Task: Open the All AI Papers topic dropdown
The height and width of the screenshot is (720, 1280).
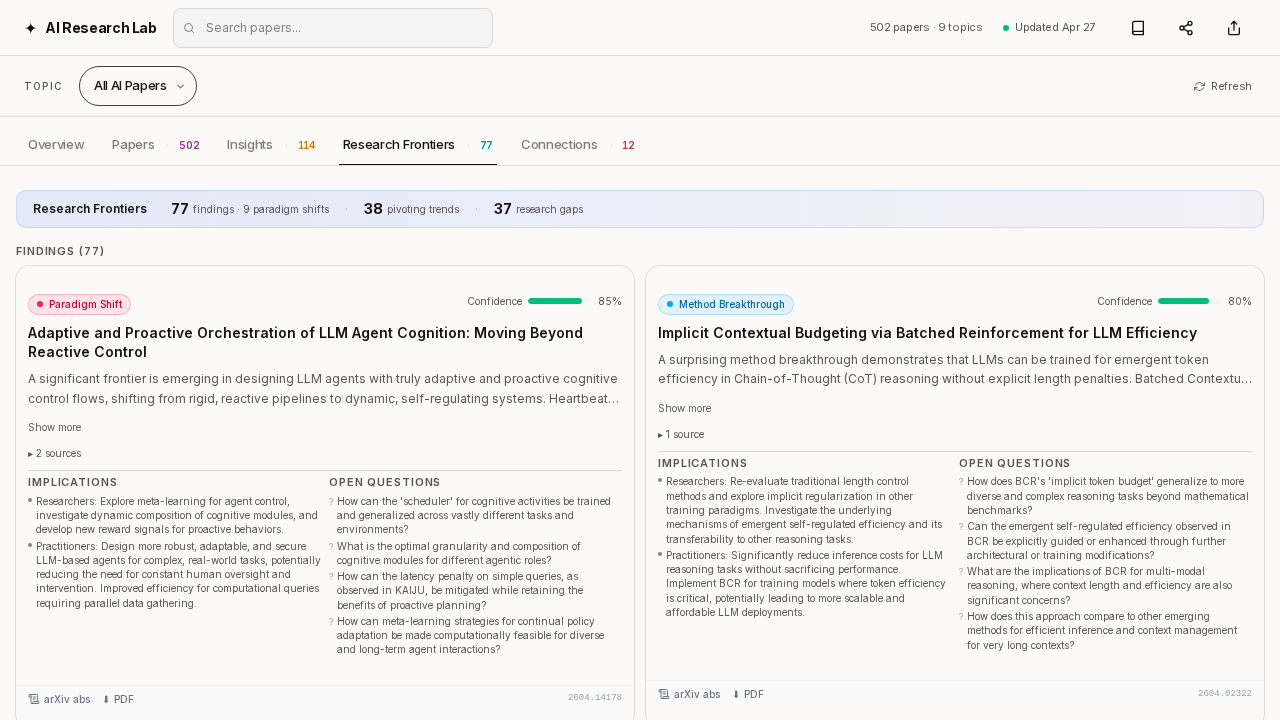Action: pos(138,86)
